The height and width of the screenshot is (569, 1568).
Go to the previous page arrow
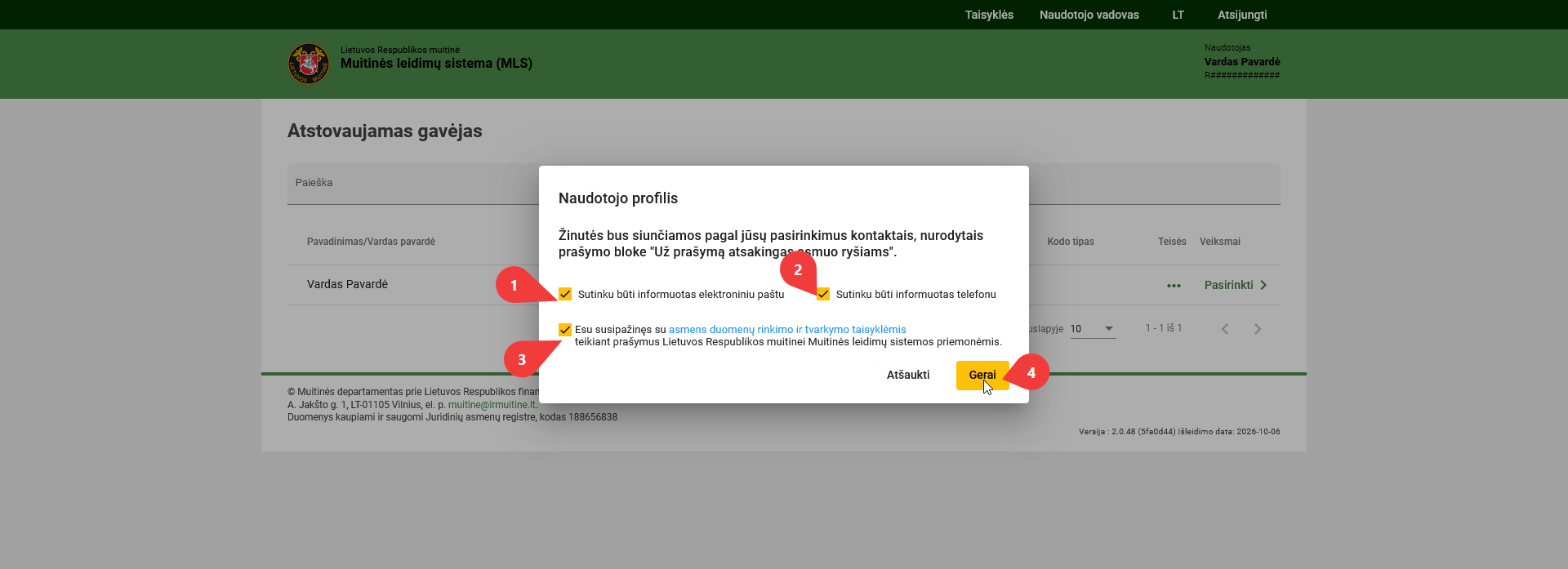coord(1224,329)
